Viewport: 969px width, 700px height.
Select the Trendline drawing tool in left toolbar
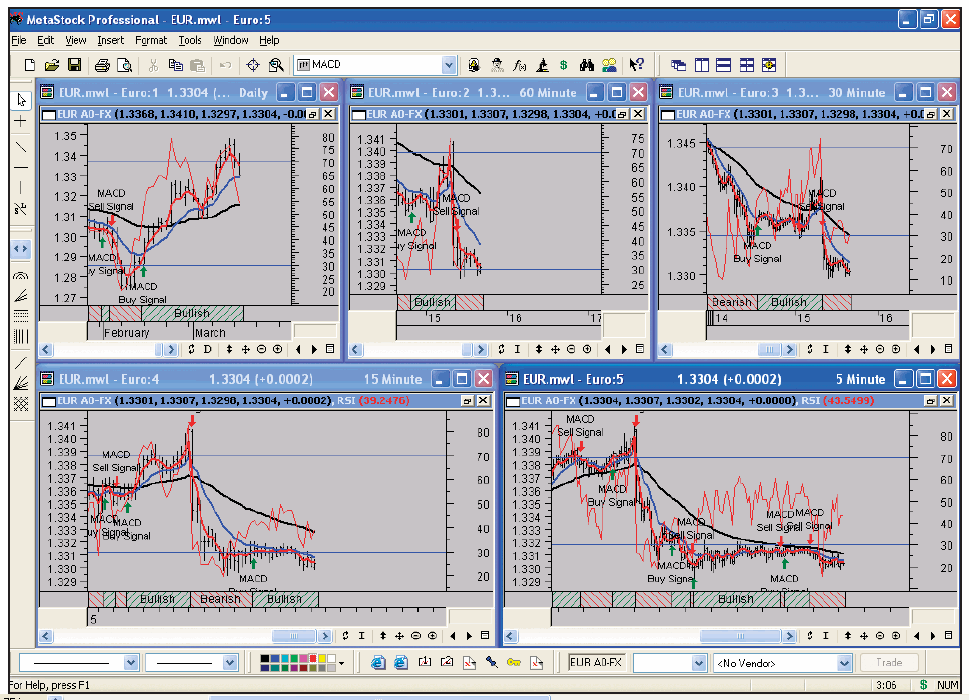click(x=21, y=145)
